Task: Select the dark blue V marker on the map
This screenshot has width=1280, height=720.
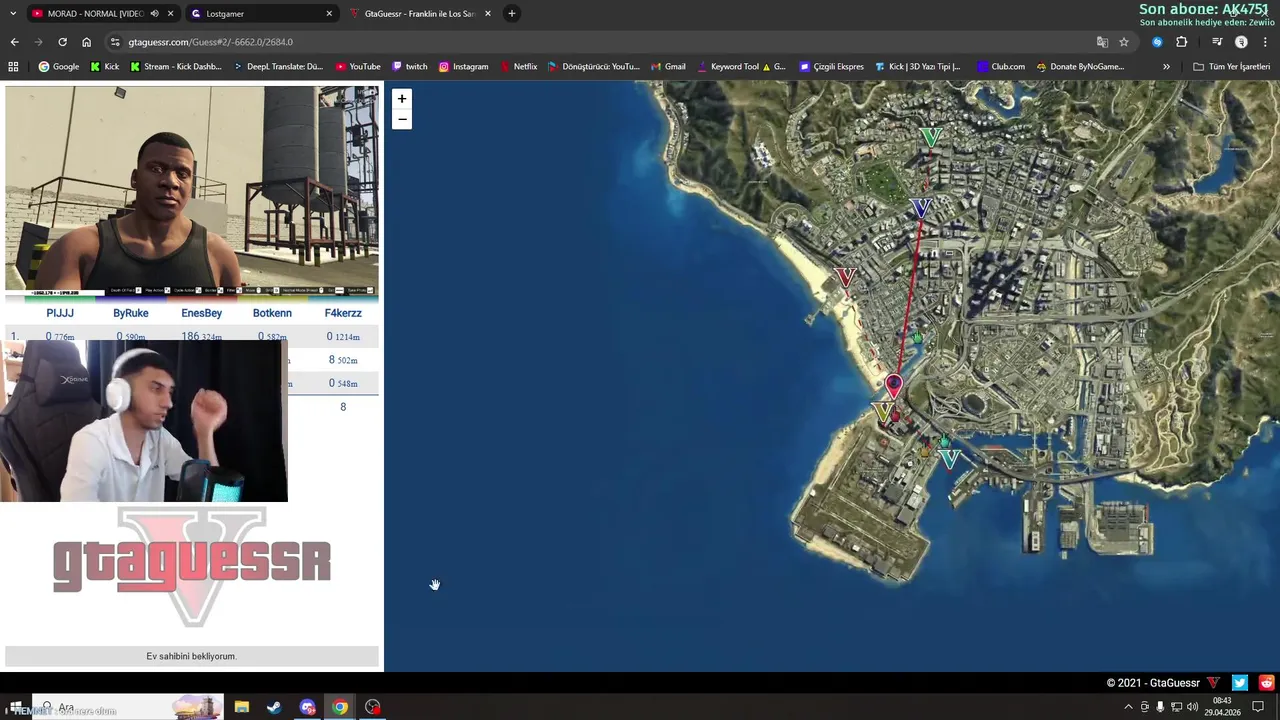Action: point(921,208)
